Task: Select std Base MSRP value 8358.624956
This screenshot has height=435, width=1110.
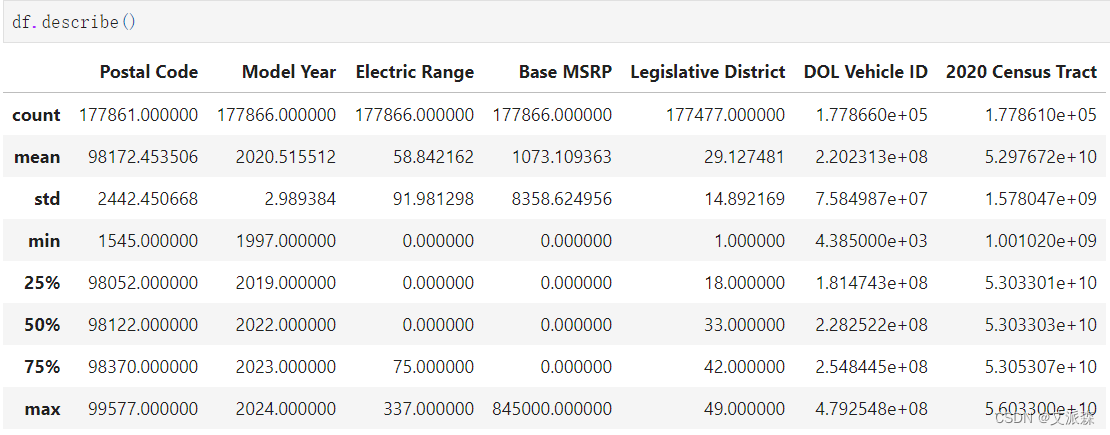Action: (561, 198)
